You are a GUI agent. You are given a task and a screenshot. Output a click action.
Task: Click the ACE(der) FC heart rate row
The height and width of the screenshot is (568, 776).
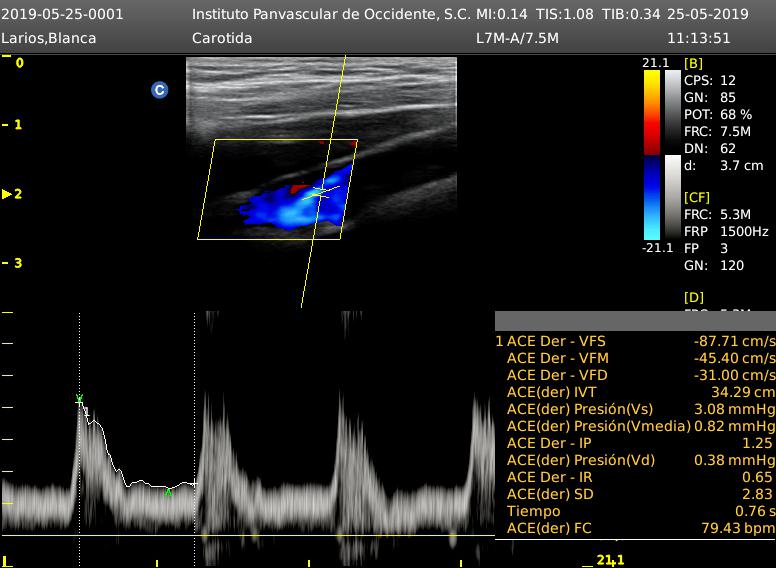coord(635,528)
